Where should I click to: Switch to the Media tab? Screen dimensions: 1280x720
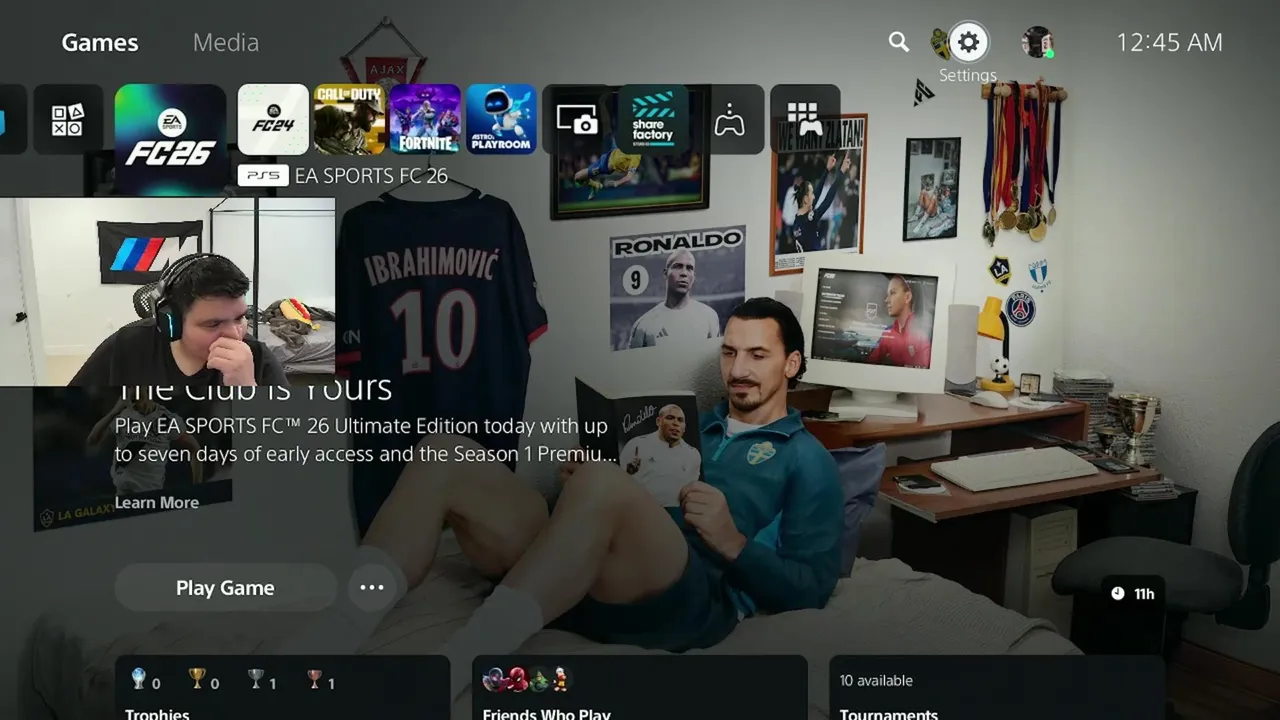point(226,42)
